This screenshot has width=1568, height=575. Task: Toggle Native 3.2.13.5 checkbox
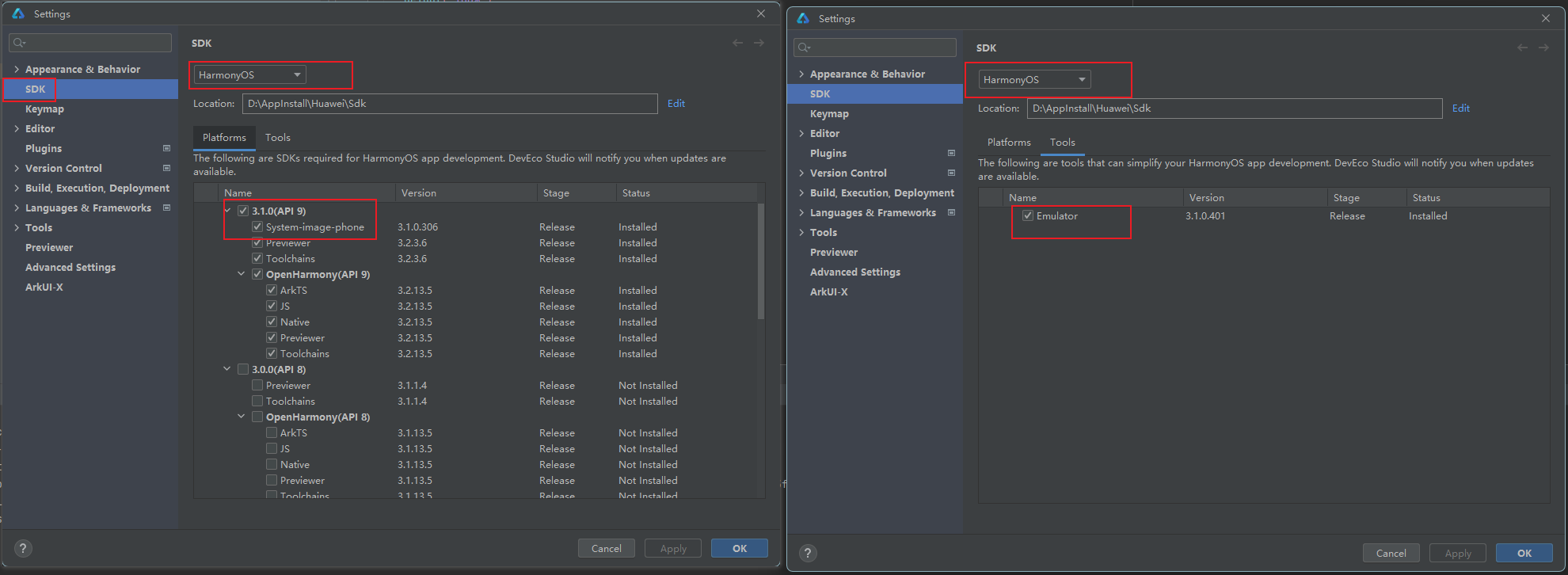pos(272,322)
